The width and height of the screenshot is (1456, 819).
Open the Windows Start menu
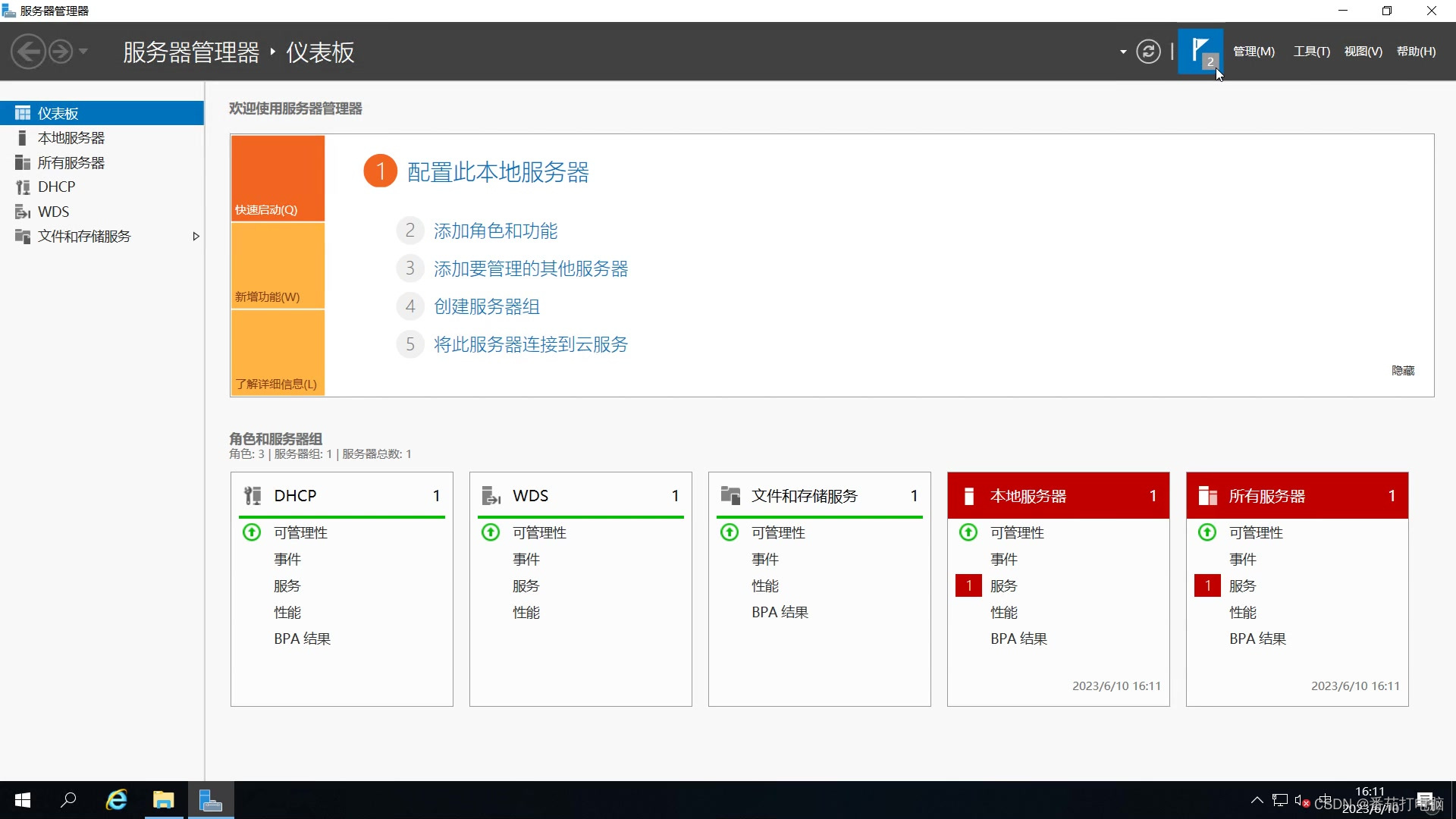click(x=23, y=800)
